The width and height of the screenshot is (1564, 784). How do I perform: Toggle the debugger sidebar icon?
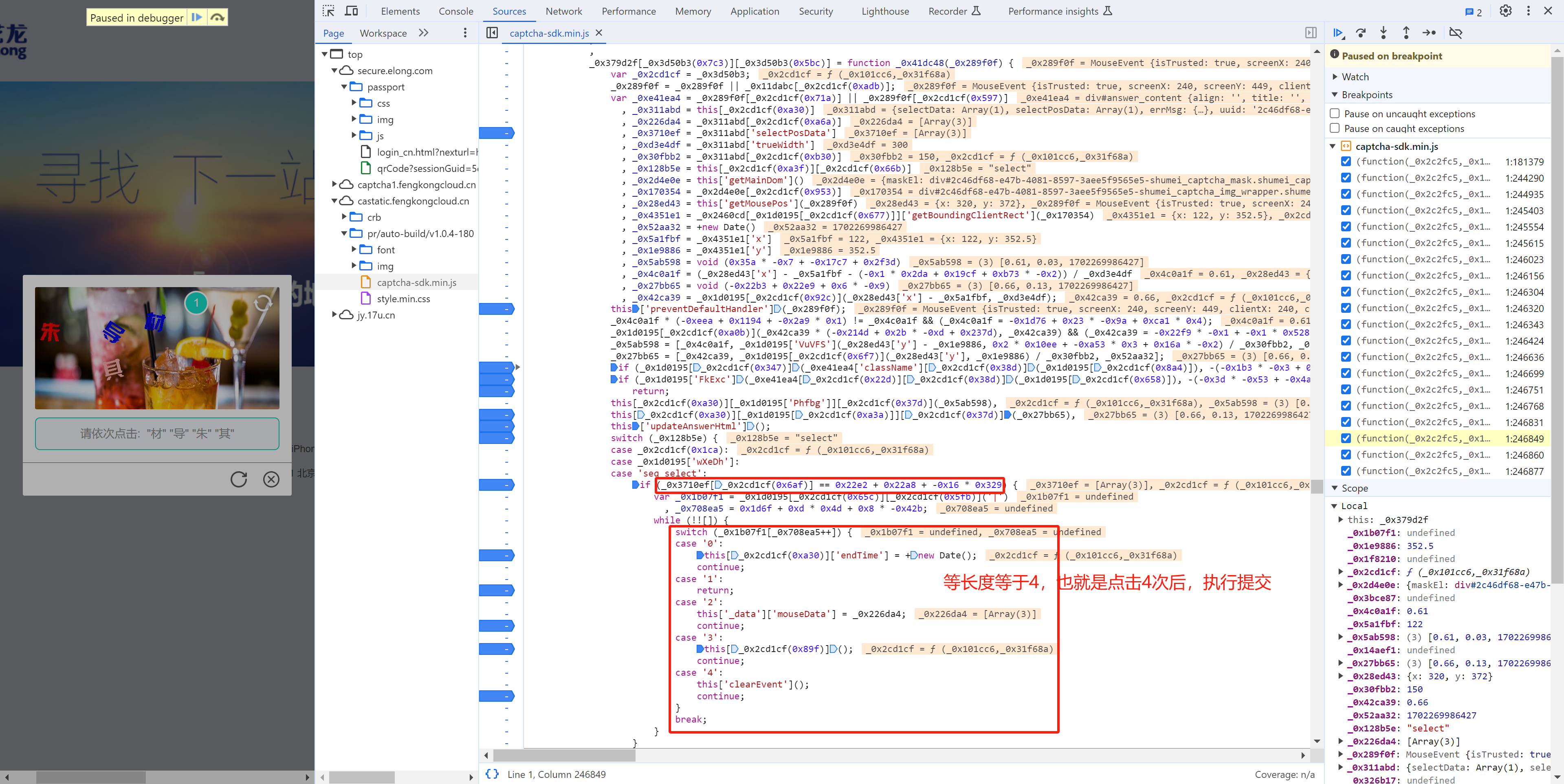(1311, 33)
